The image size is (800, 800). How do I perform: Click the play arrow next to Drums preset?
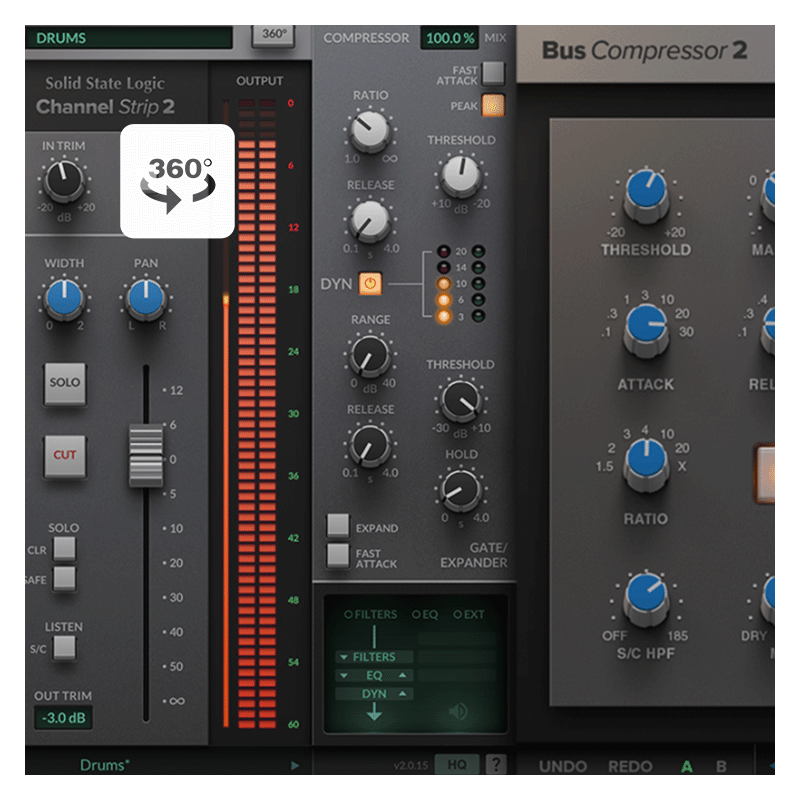[295, 766]
